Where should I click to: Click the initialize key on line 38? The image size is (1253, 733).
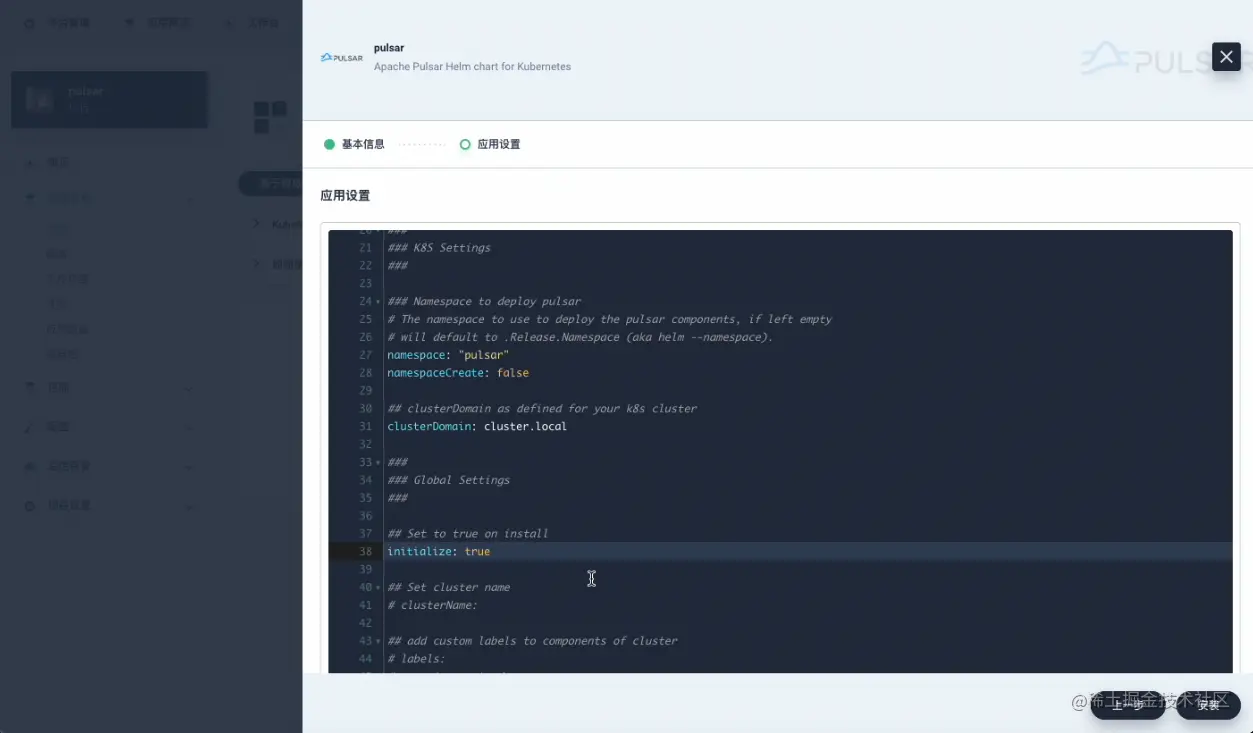coord(419,552)
